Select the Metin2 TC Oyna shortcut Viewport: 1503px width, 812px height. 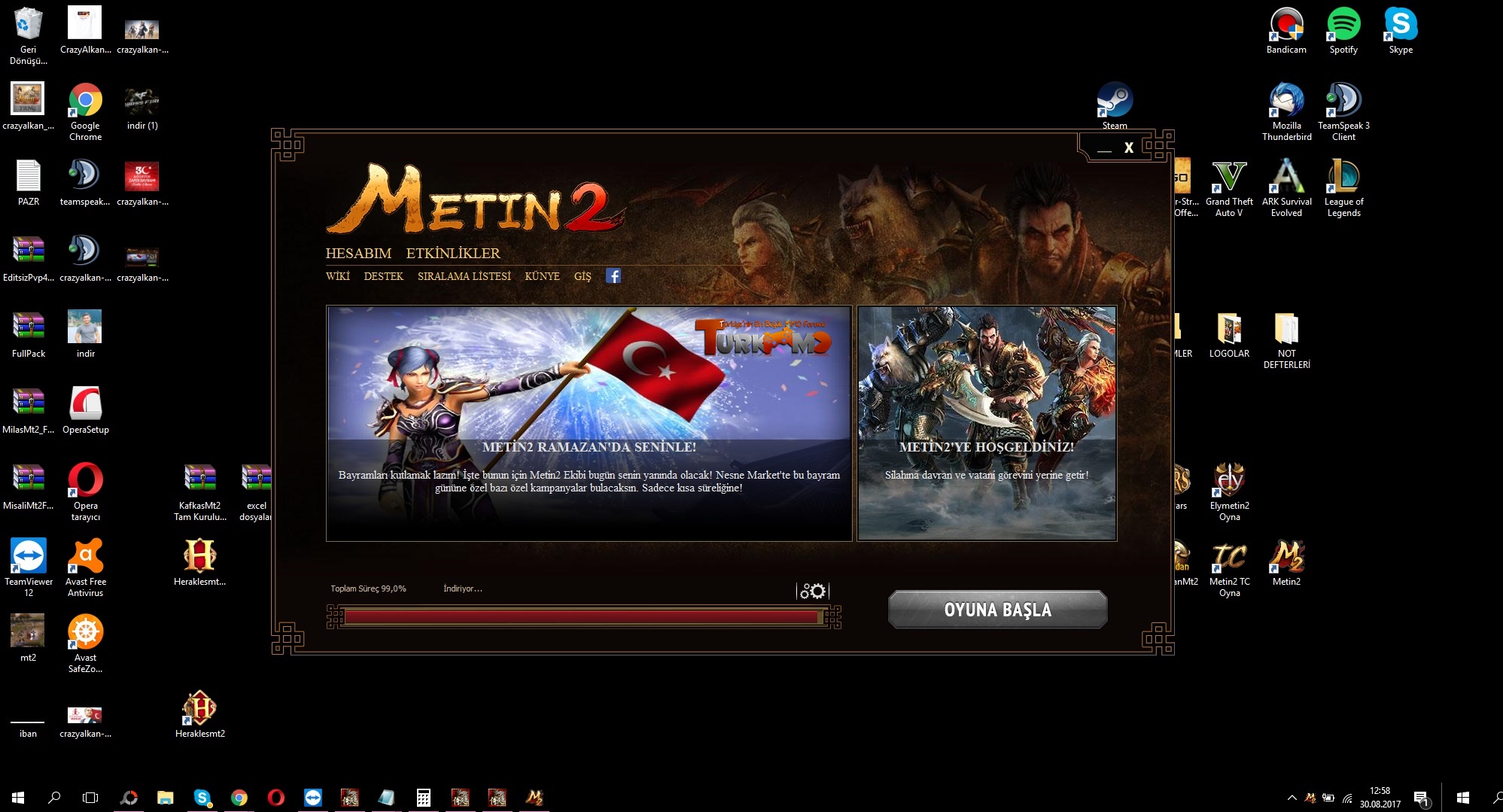point(1229,568)
